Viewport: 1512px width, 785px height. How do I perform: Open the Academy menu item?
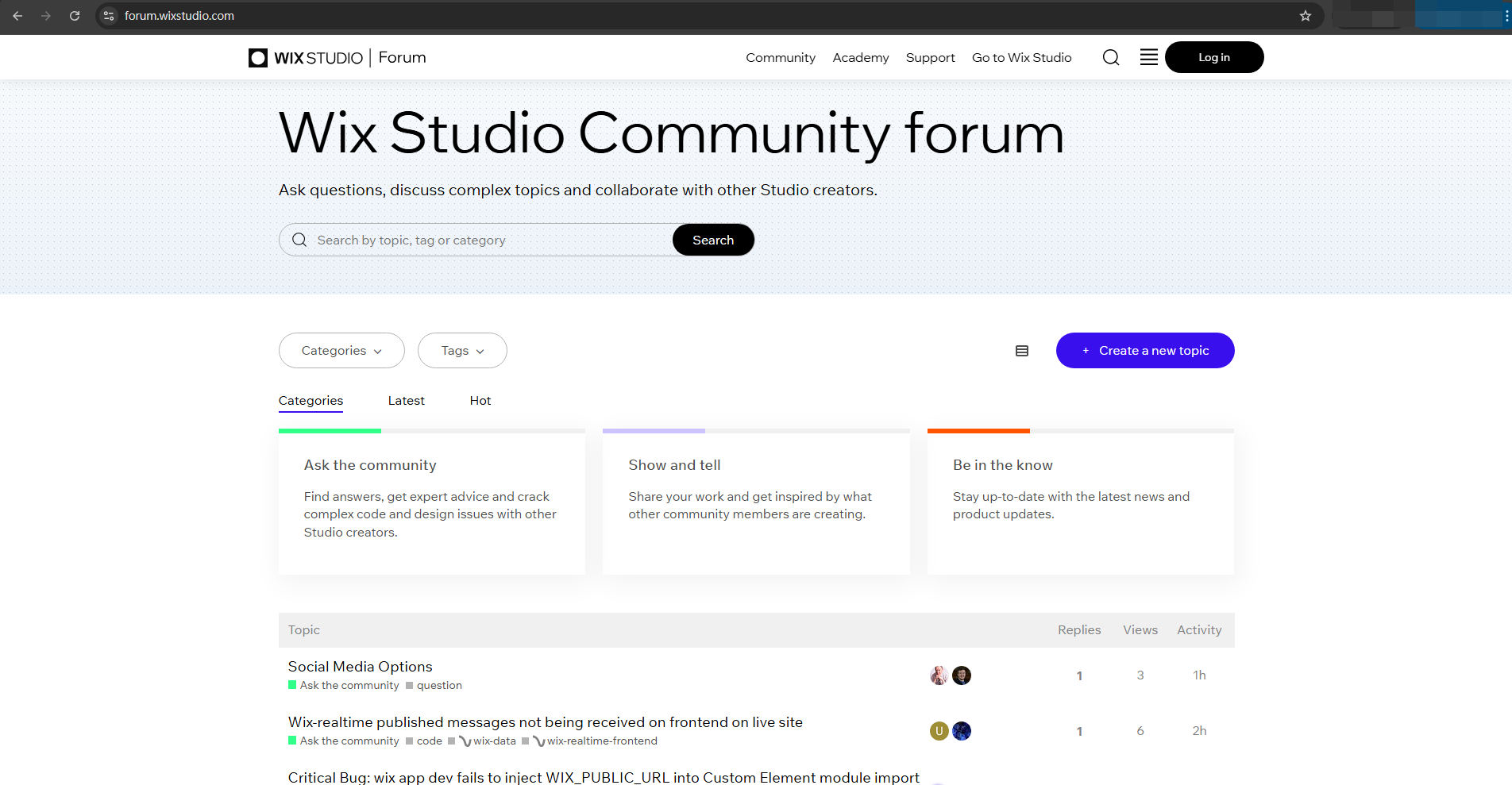[x=860, y=58]
